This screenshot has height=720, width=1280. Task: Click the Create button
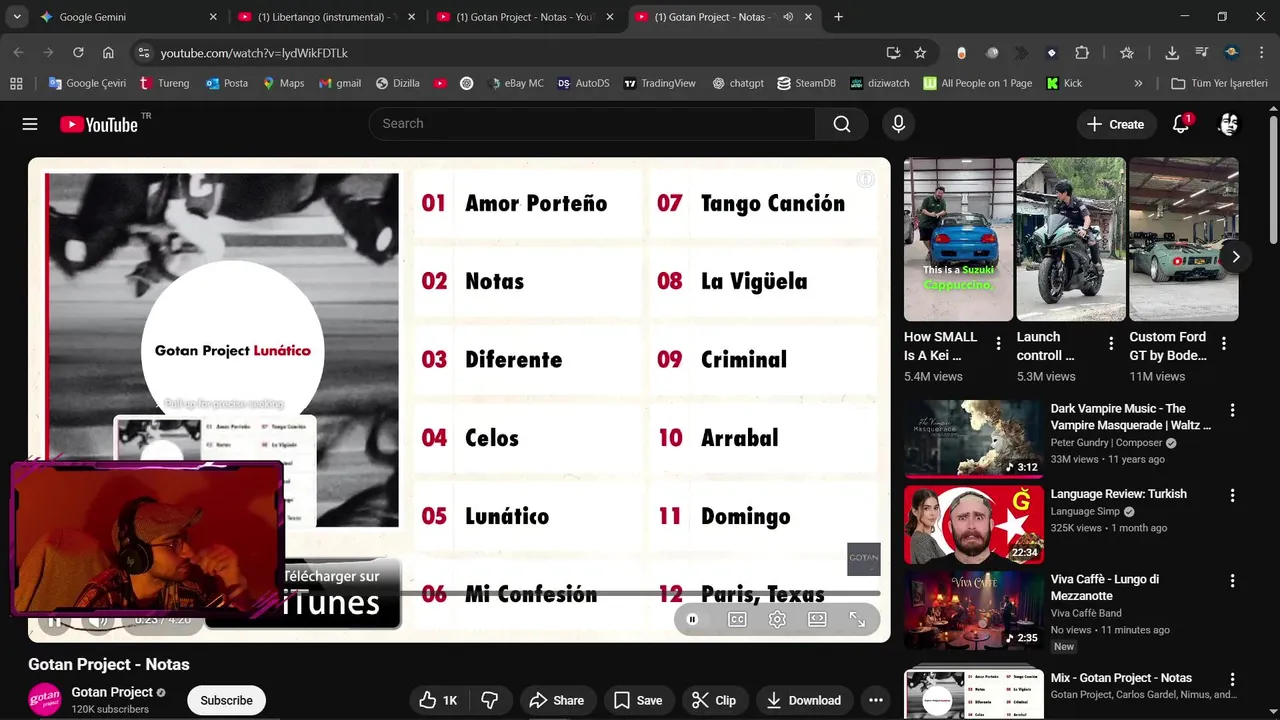(x=1115, y=124)
